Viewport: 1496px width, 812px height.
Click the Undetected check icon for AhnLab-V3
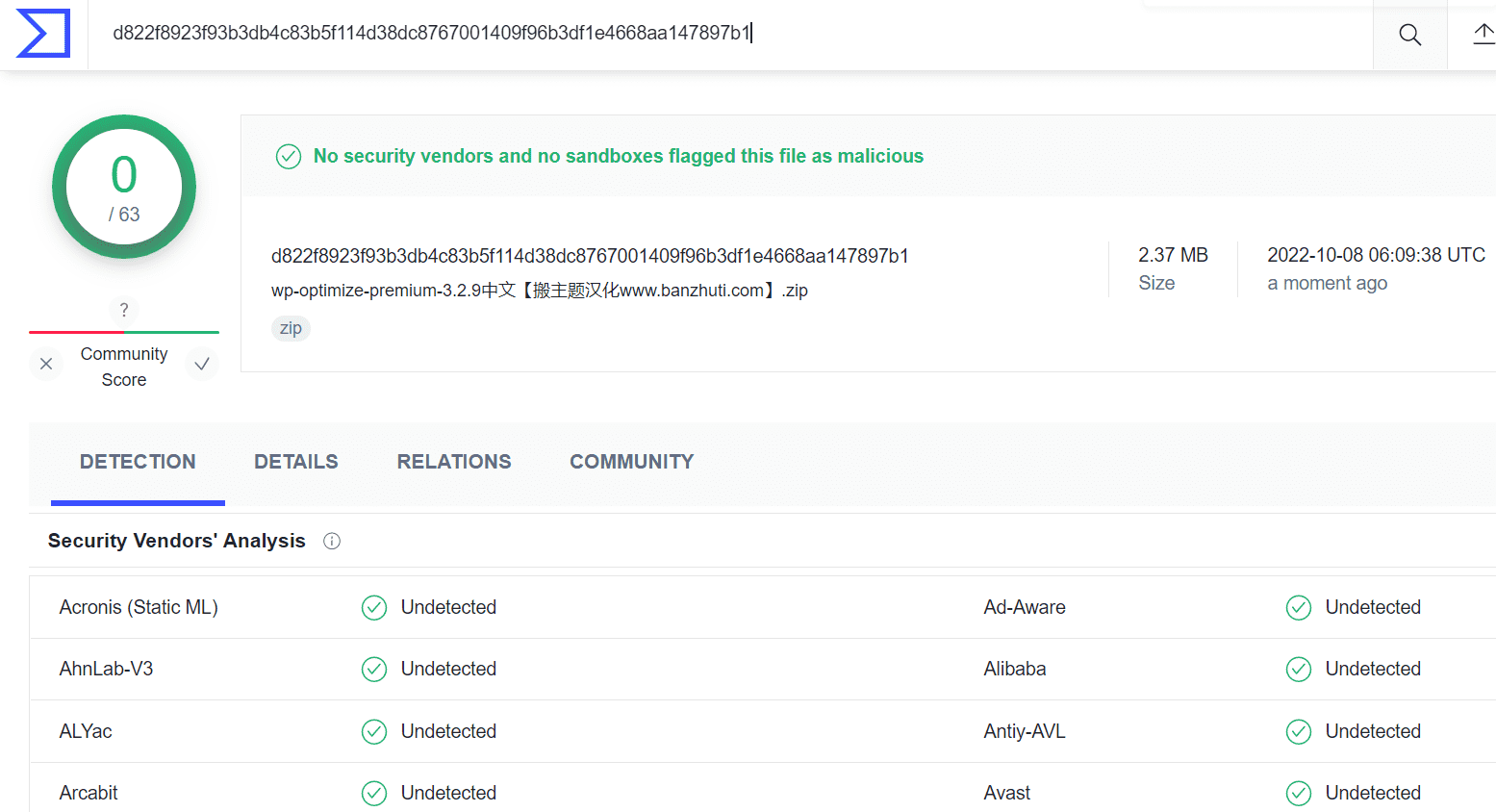click(x=374, y=669)
